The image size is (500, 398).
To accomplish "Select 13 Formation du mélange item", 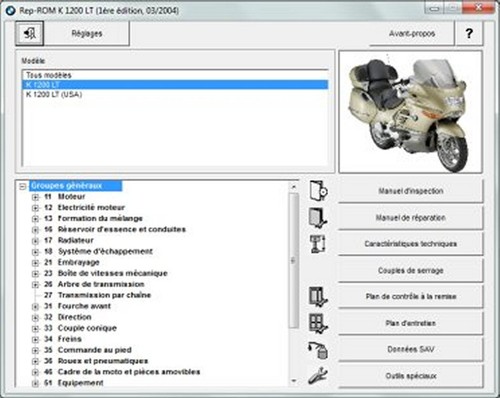I will click(93, 219).
